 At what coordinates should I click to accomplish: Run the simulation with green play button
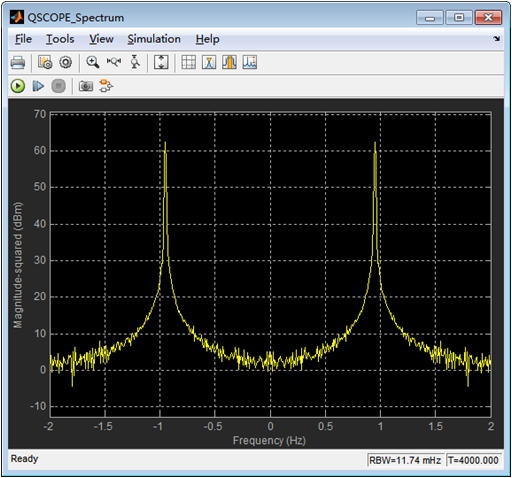18,86
